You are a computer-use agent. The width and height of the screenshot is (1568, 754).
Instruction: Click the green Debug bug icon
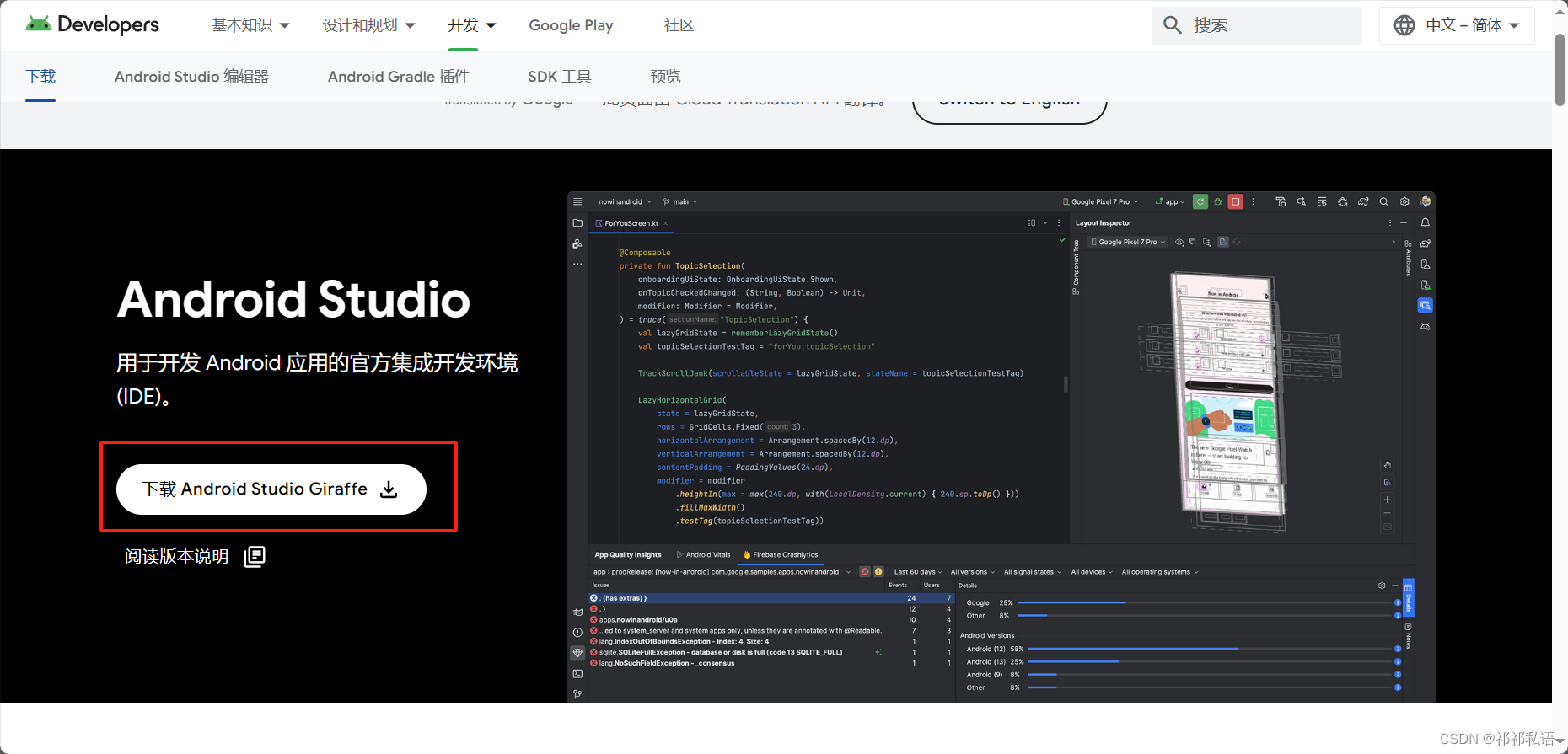(1218, 201)
